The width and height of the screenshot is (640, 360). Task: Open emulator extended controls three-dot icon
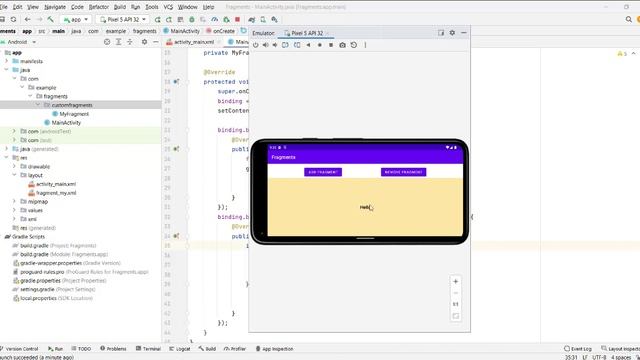365,45
